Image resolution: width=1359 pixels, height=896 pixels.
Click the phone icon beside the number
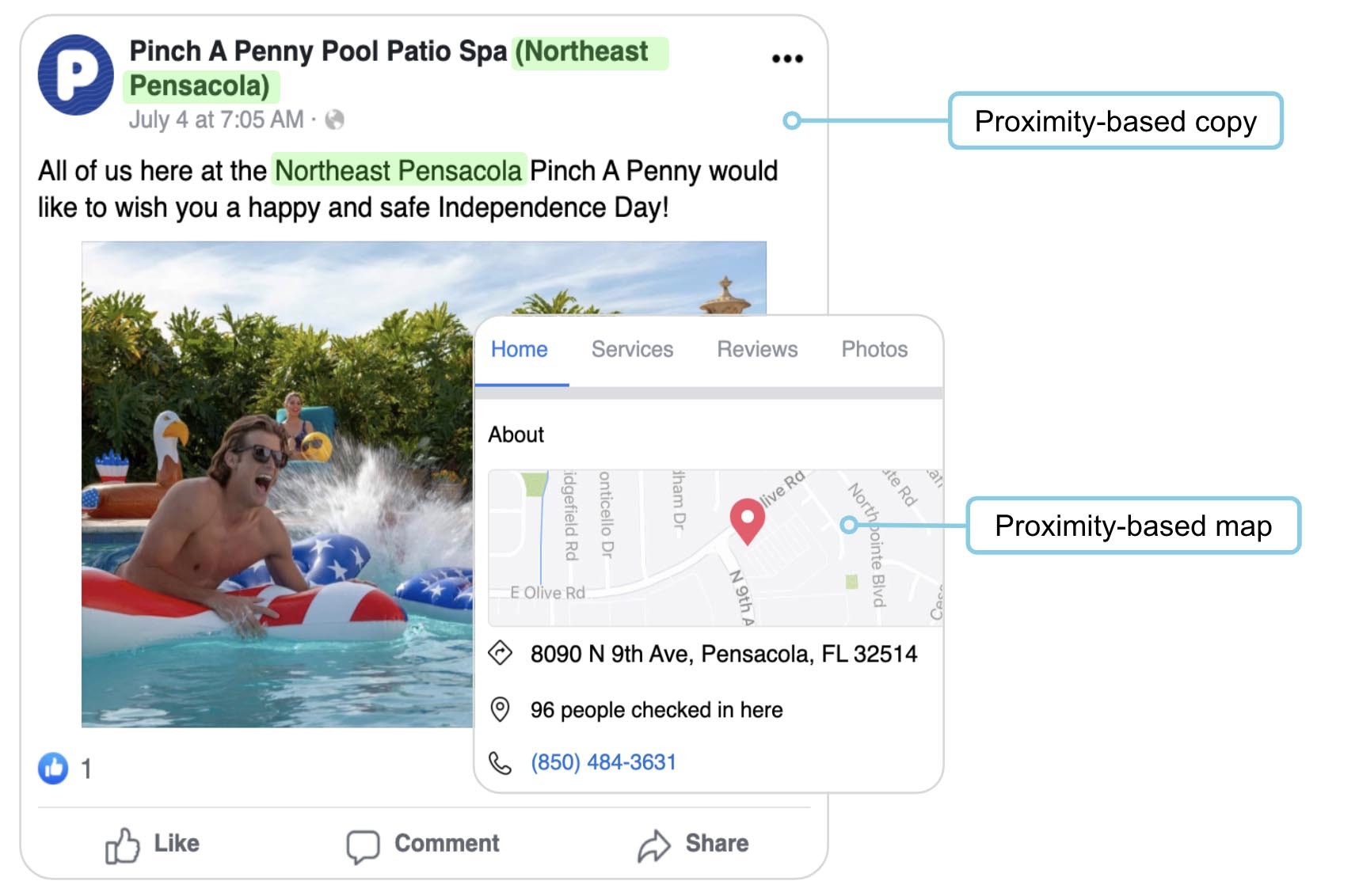click(x=501, y=762)
